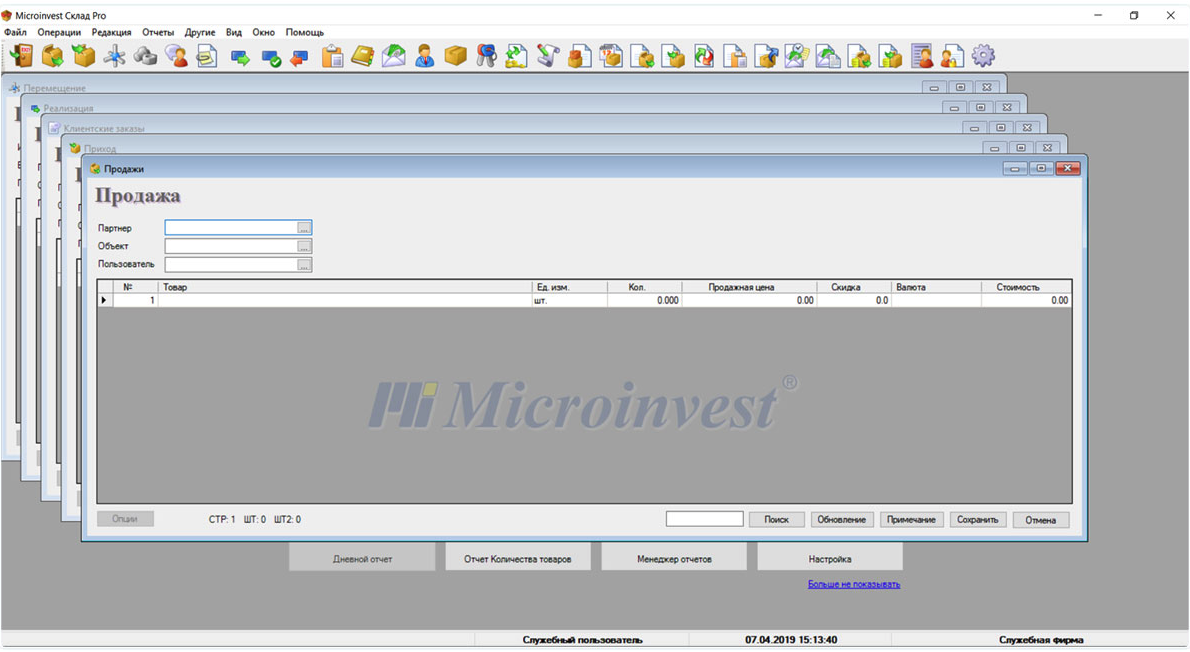The image size is (1190, 652).
Task: Click the Товар cell in row 1
Action: [x=344, y=300]
